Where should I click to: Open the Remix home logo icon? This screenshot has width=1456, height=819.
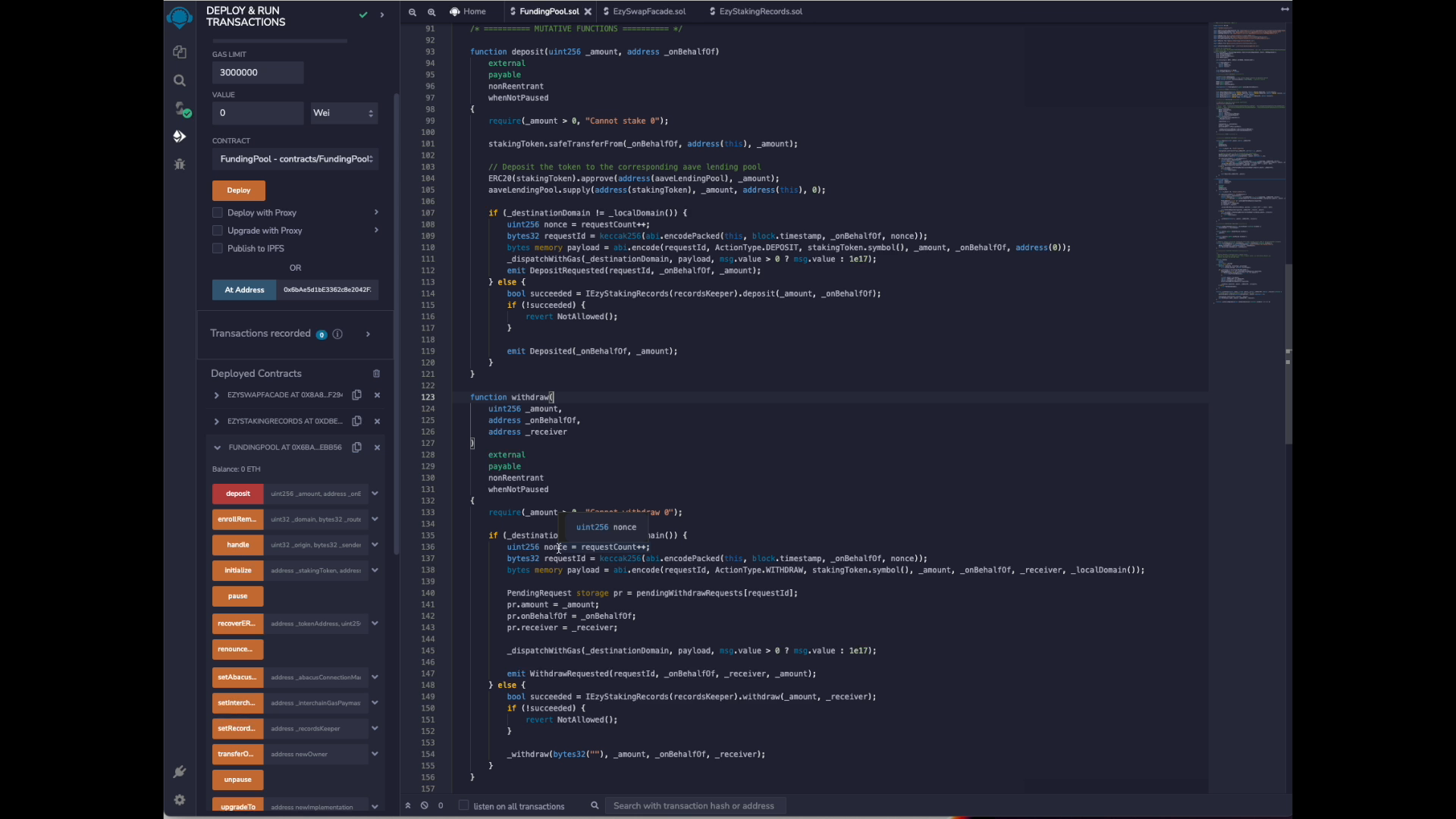tap(180, 17)
